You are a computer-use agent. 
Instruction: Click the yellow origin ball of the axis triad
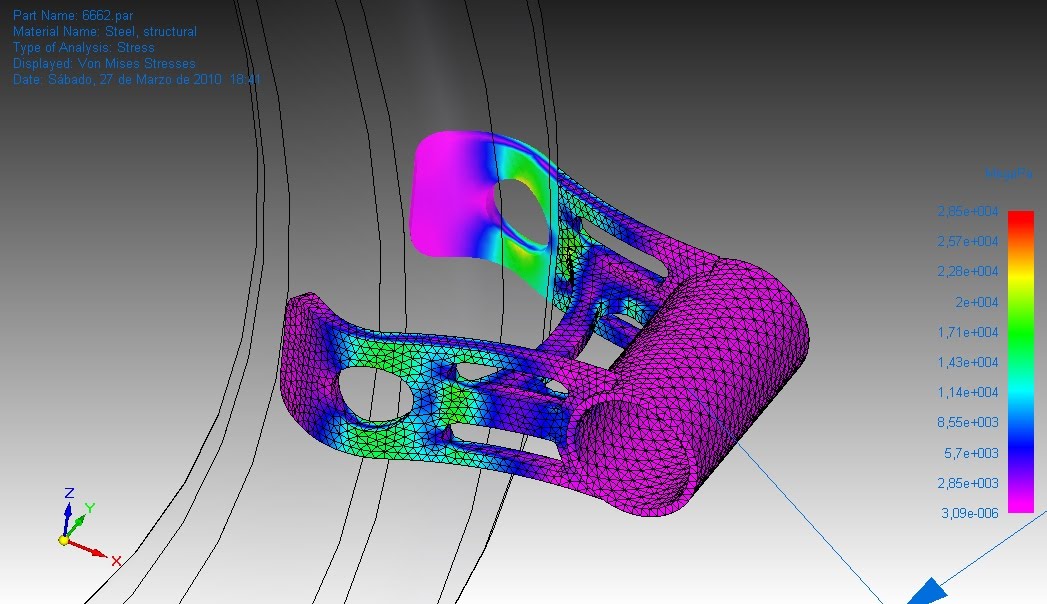coord(64,540)
